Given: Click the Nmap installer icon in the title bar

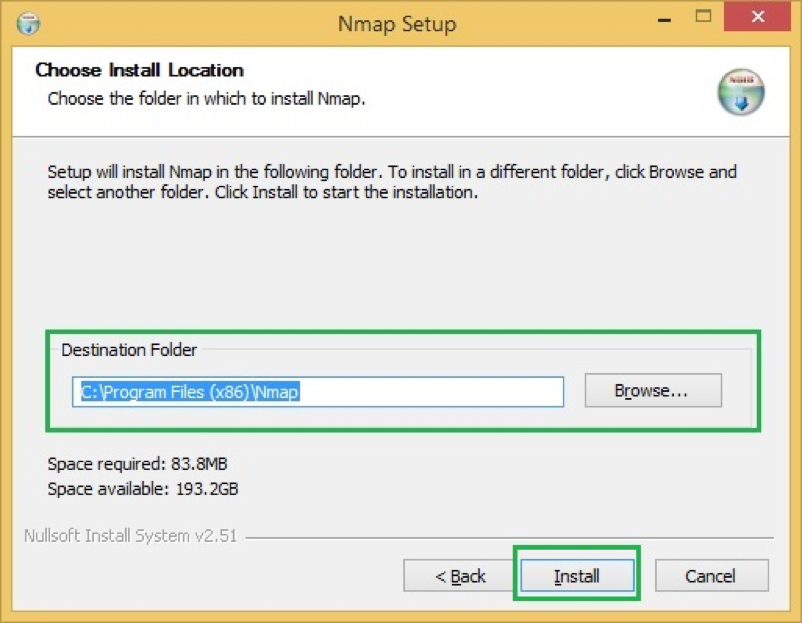Looking at the screenshot, I should (28, 21).
